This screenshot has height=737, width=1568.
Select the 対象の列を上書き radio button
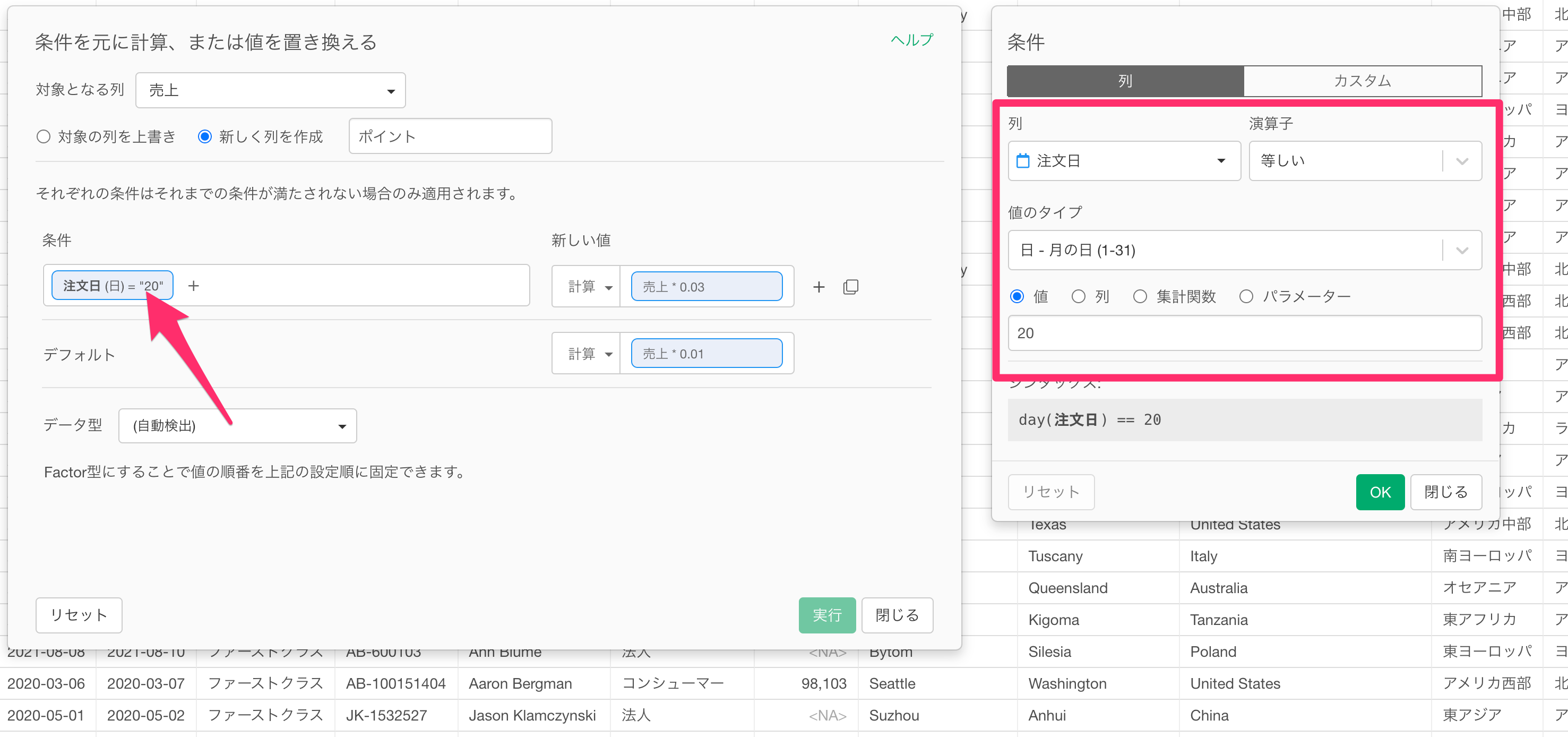tap(43, 136)
